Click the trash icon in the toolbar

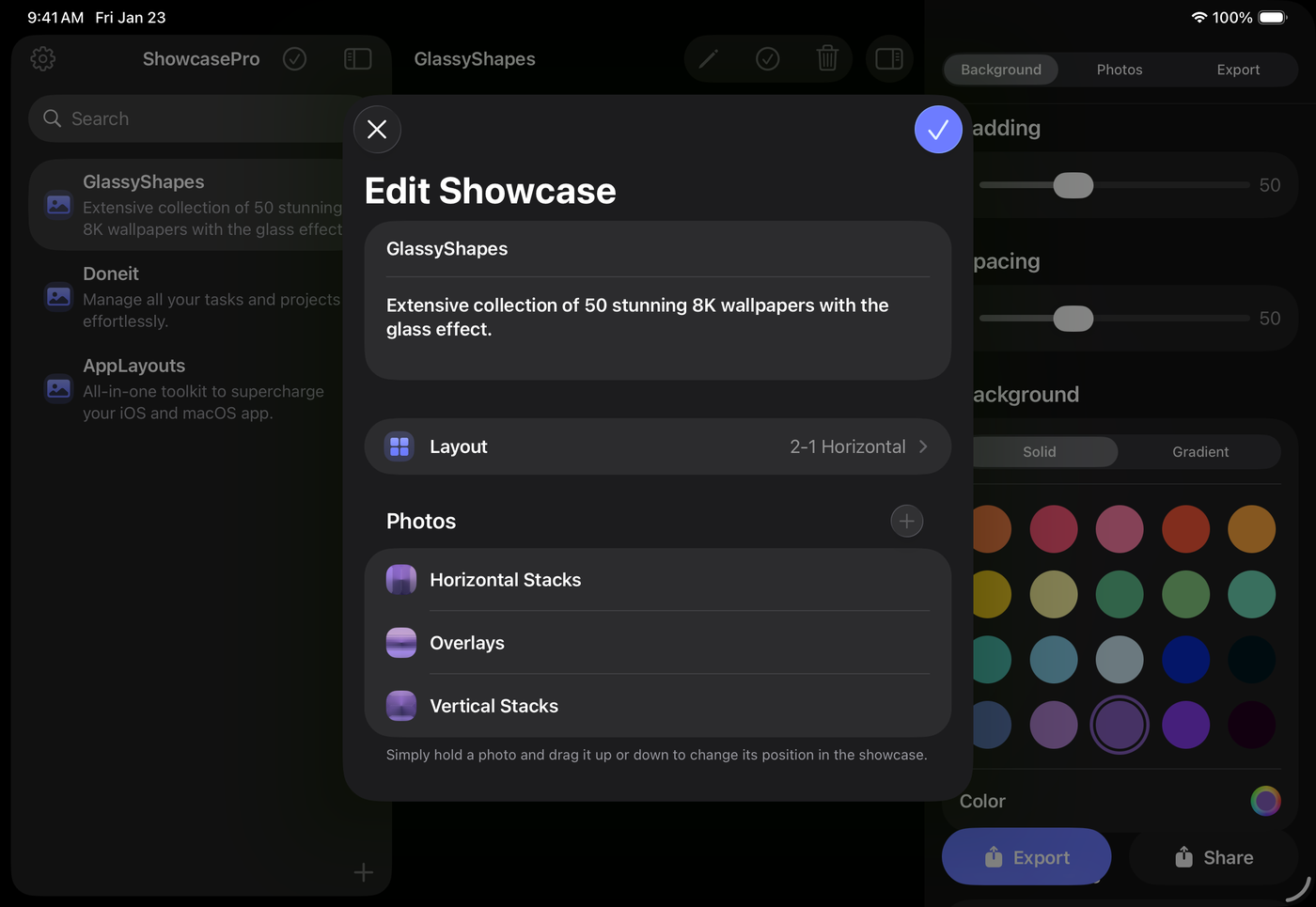[x=827, y=59]
